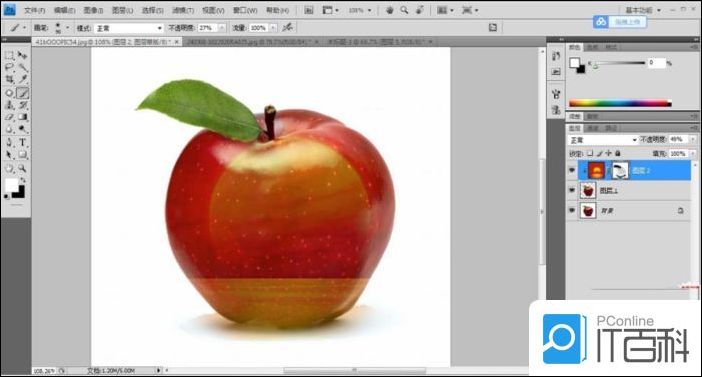Toggle lock image pixels brush icon

click(x=599, y=154)
